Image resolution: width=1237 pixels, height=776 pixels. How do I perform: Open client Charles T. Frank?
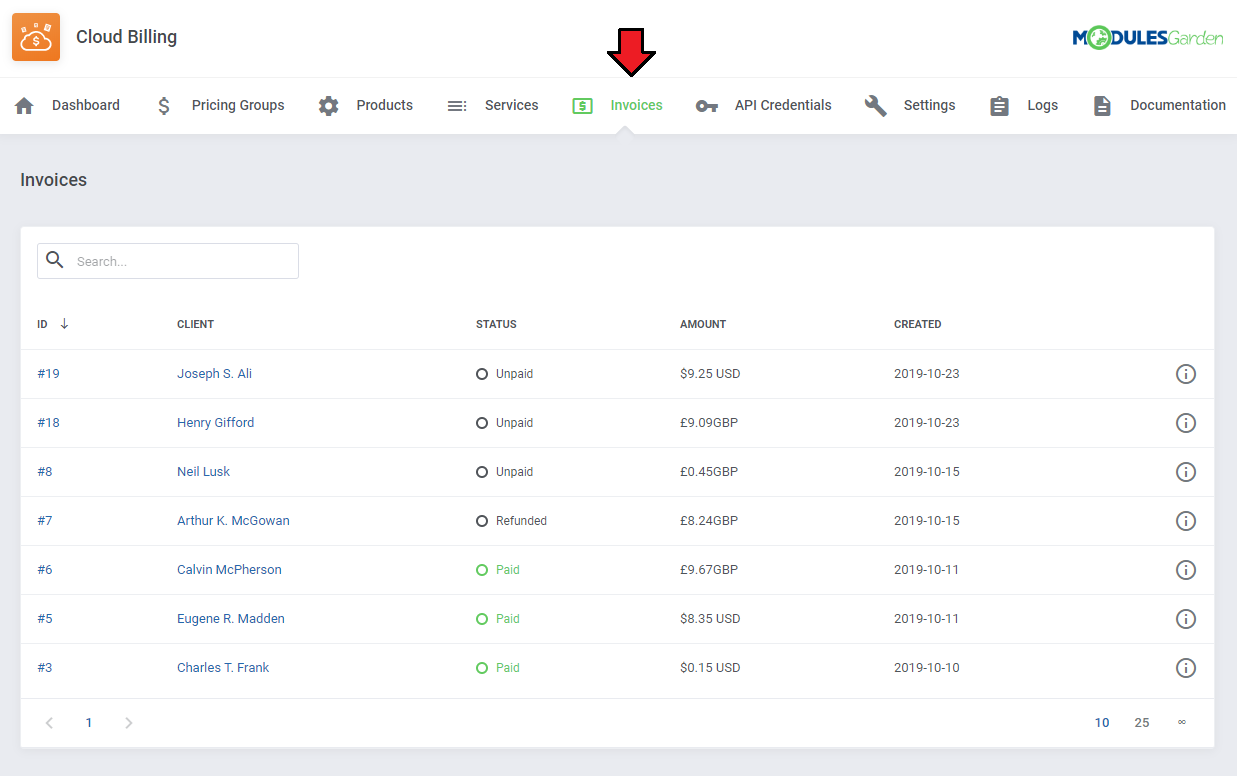pyautogui.click(x=223, y=668)
